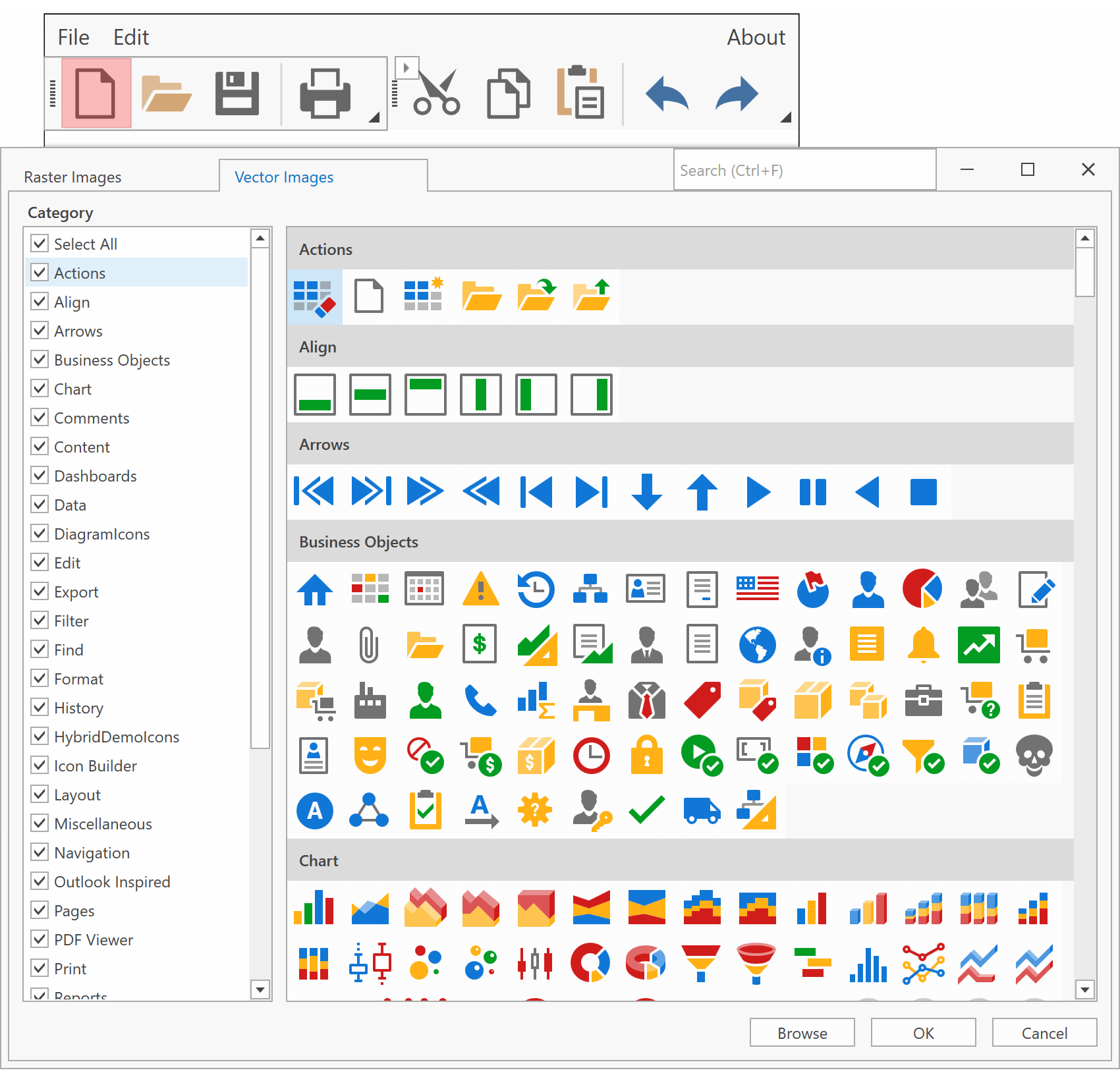Click the Cancel button
The height and width of the screenshot is (1083, 1120).
(1044, 1032)
